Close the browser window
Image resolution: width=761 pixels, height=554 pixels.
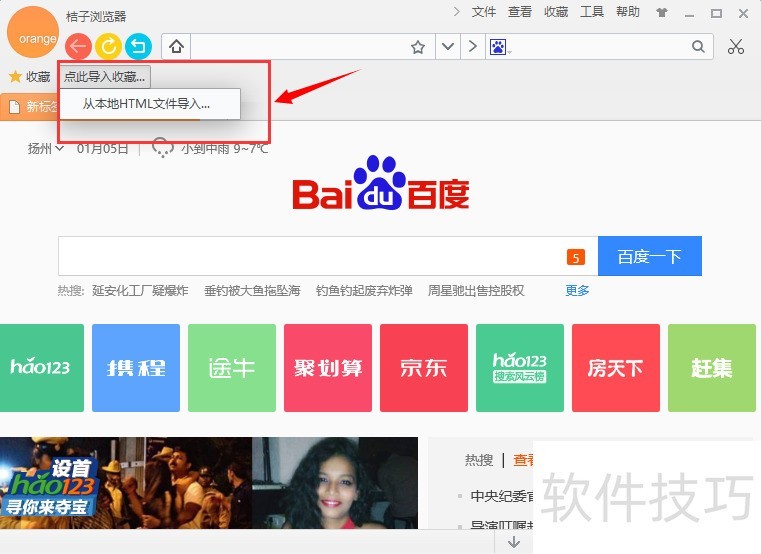744,13
